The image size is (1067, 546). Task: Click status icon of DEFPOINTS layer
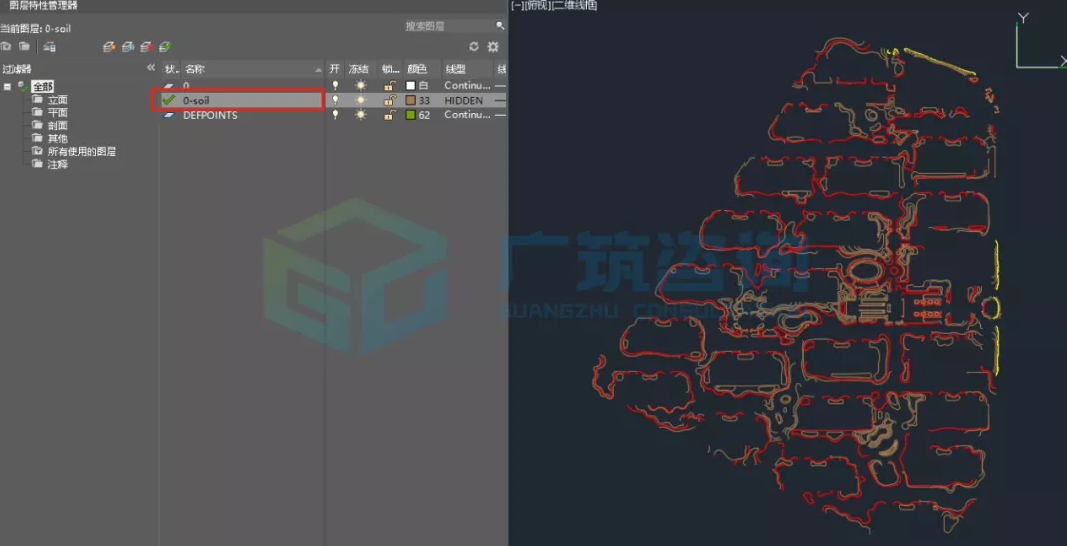(x=169, y=115)
